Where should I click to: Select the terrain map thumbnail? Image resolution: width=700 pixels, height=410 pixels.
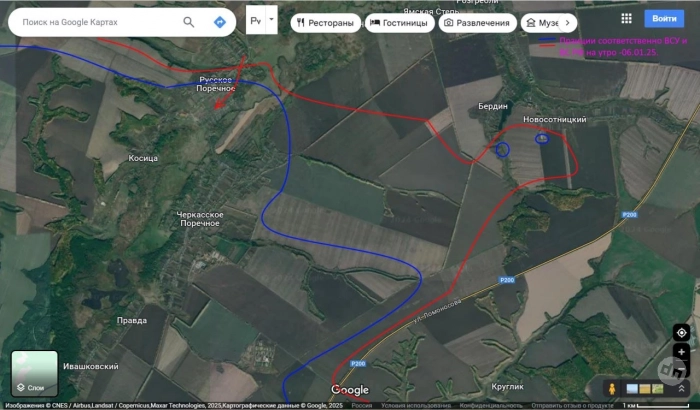(x=658, y=389)
